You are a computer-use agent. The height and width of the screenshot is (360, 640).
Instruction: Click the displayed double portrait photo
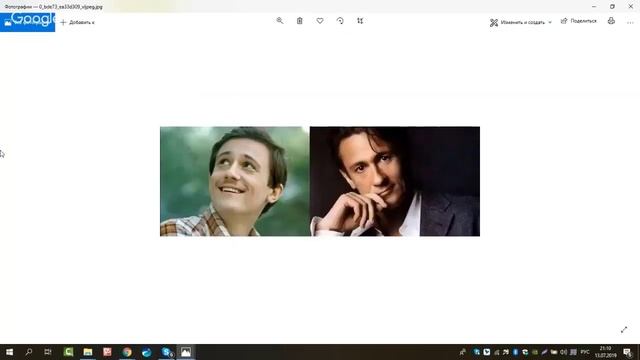[x=320, y=181]
